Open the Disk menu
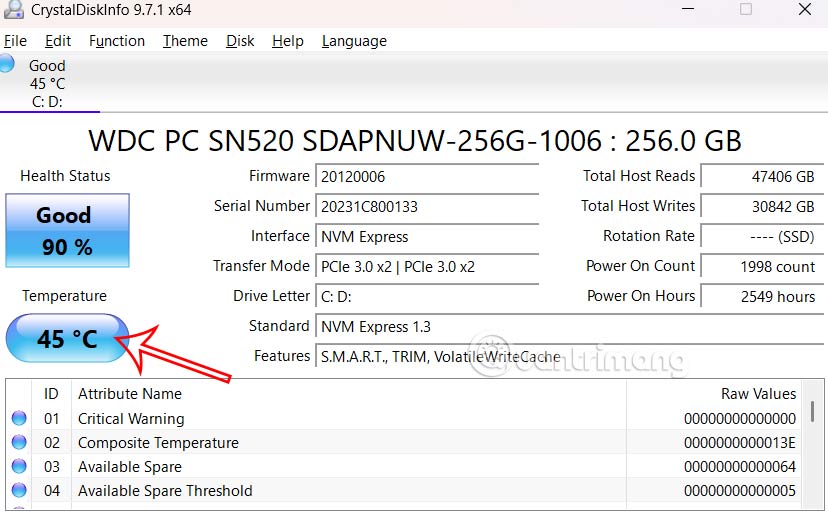 click(240, 41)
